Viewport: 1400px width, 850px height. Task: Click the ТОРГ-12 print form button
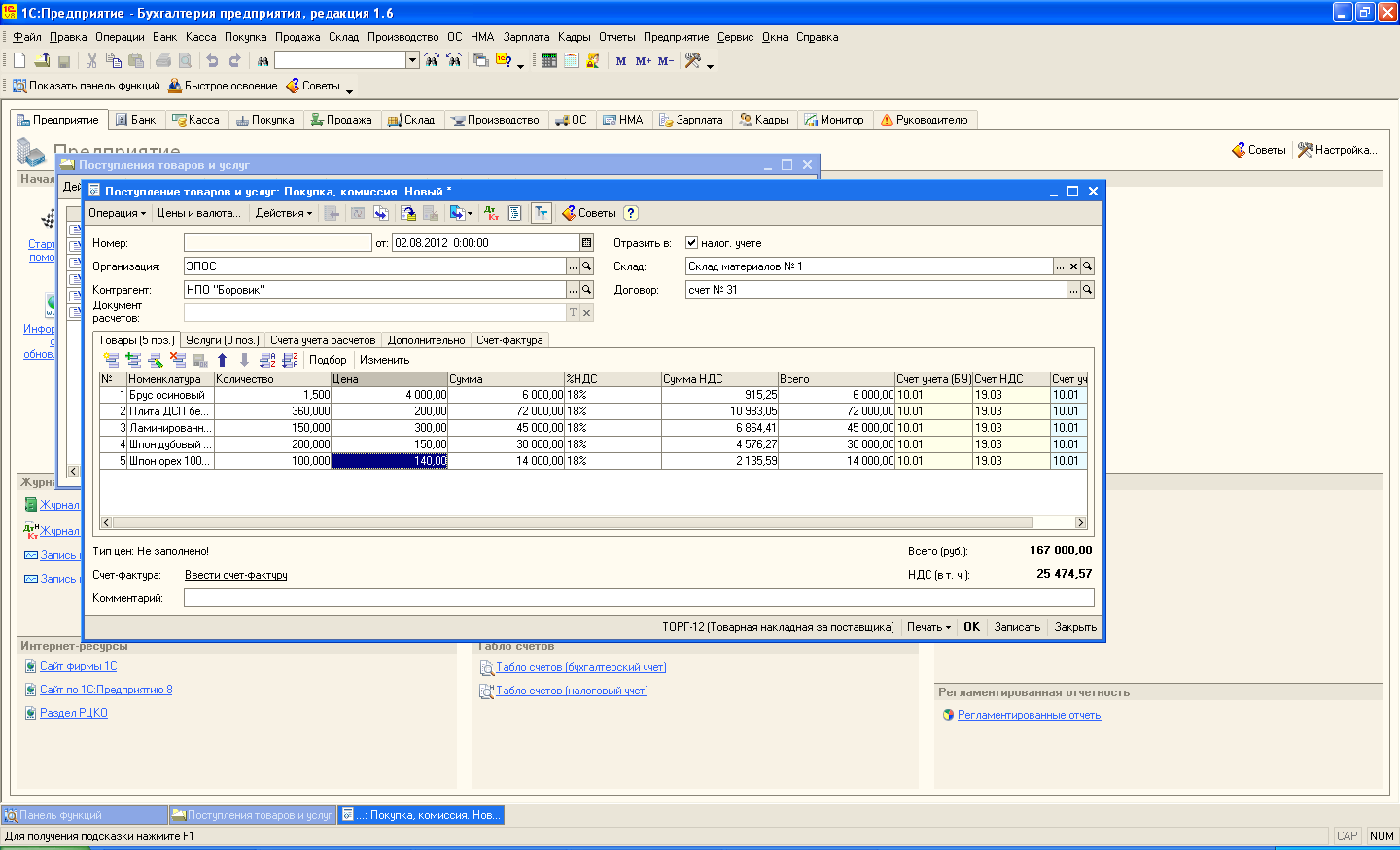click(x=778, y=627)
